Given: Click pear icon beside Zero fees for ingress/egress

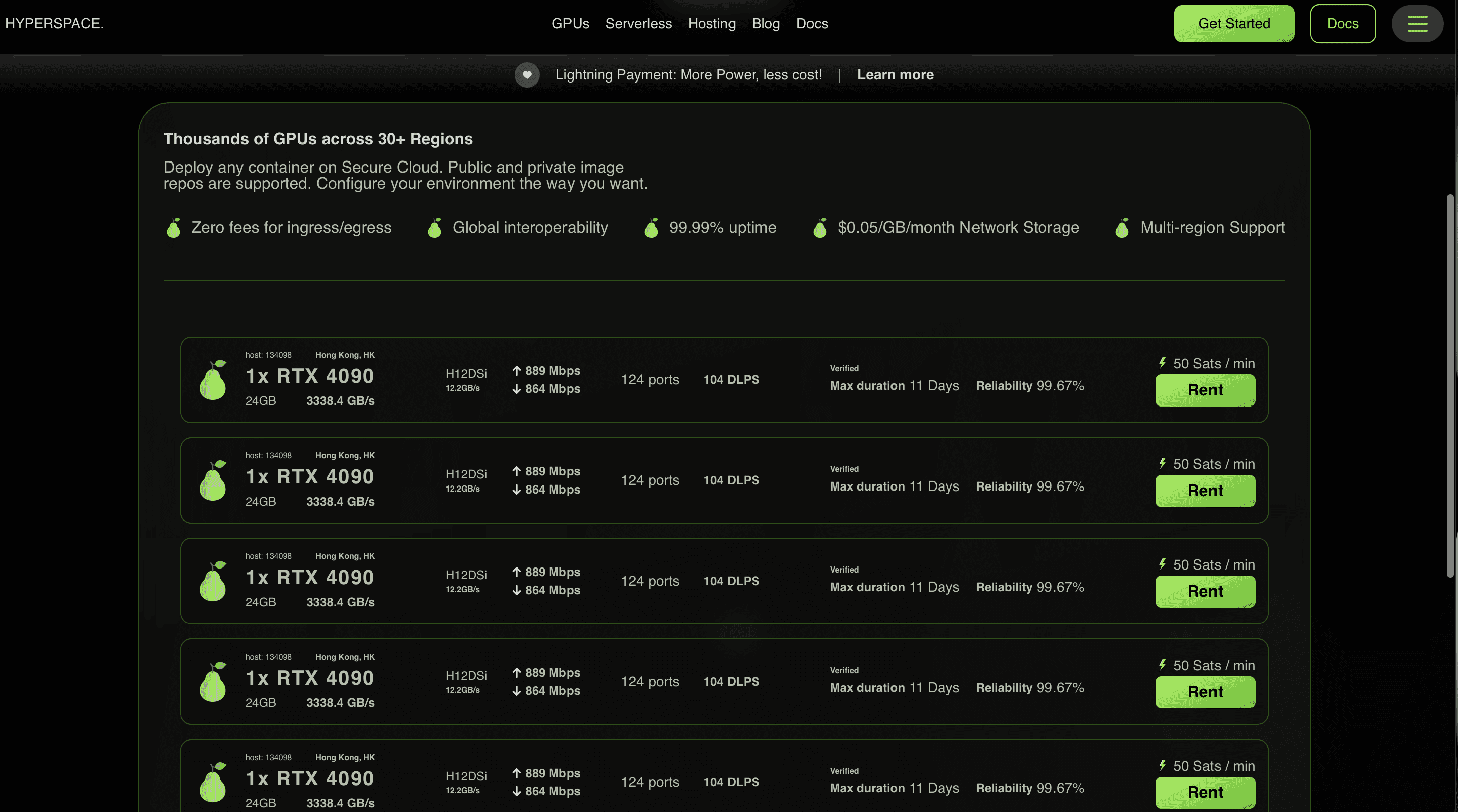Looking at the screenshot, I should (x=173, y=228).
